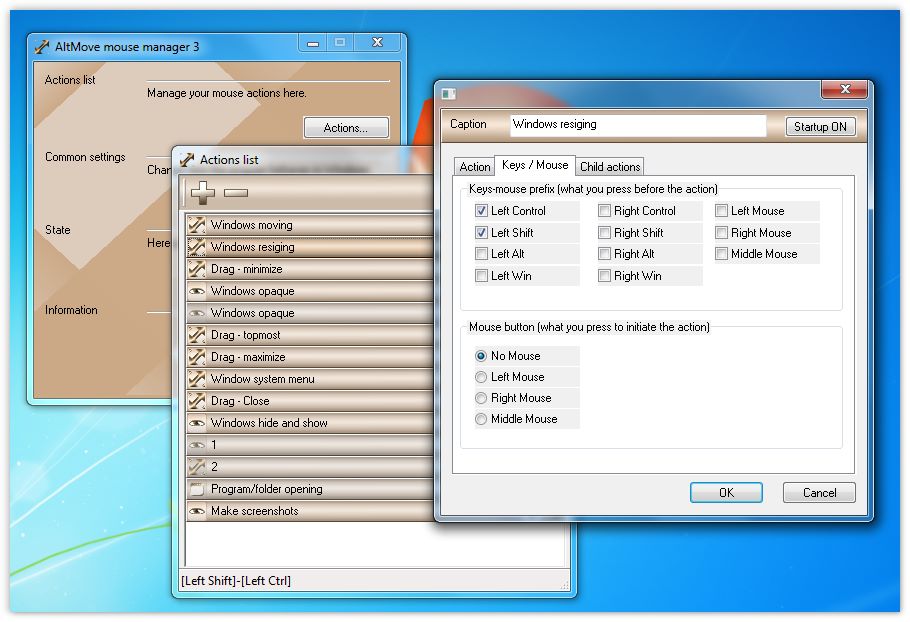Click the icon beside Program/folder opening
The height and width of the screenshot is (622, 910).
pyautogui.click(x=197, y=489)
